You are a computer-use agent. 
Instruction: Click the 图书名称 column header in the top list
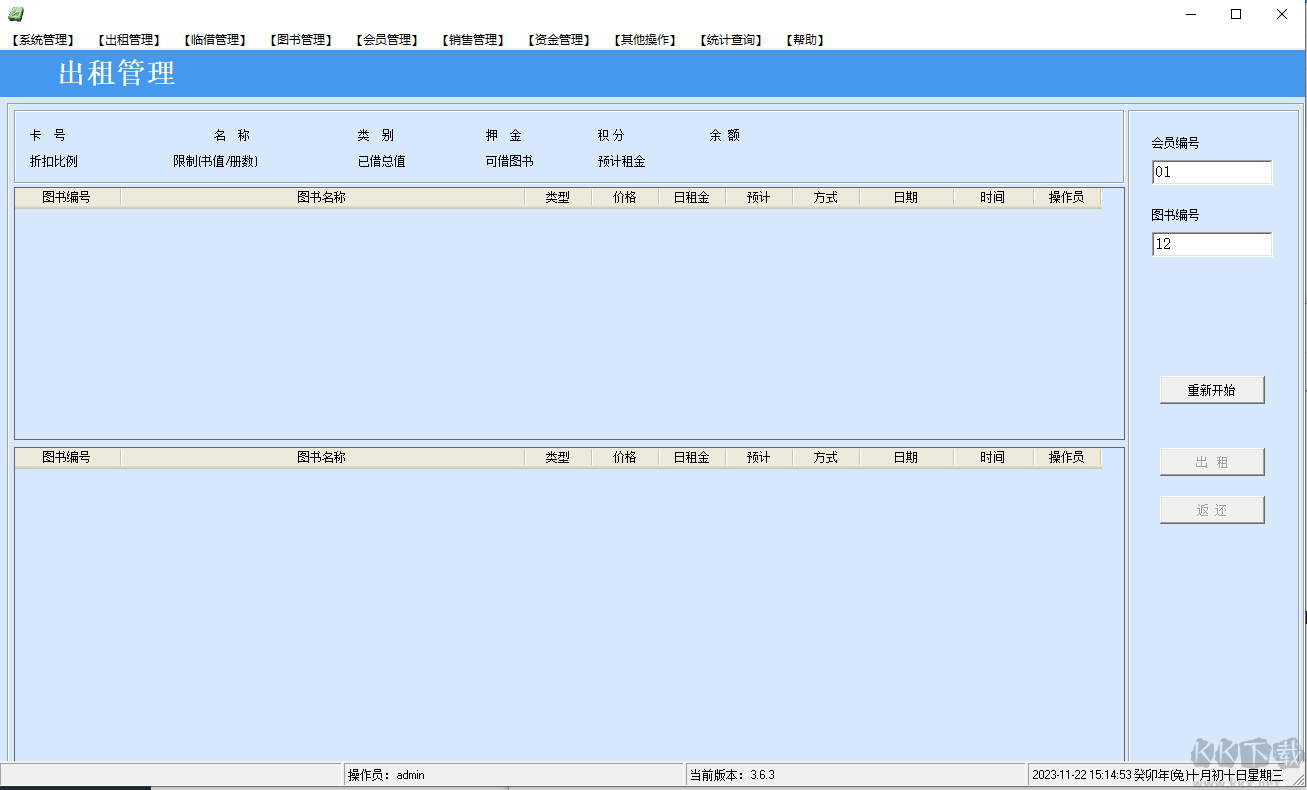pyautogui.click(x=321, y=197)
